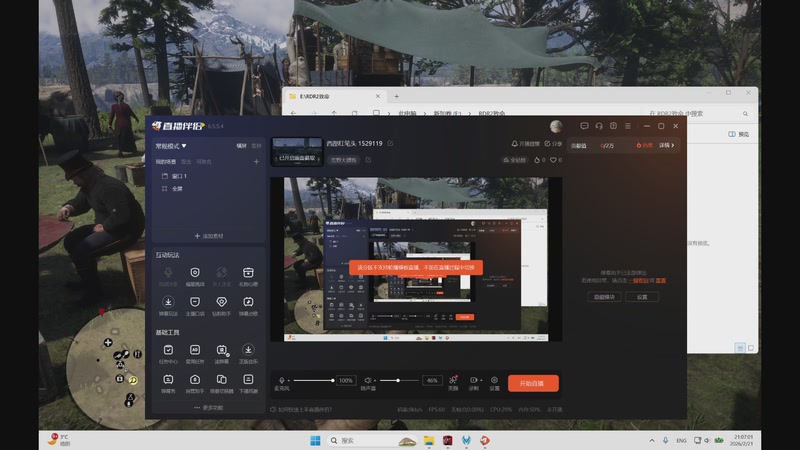Image resolution: width=800 pixels, height=450 pixels.
Task: Click stream cover thumbnail
Action: coord(297,152)
